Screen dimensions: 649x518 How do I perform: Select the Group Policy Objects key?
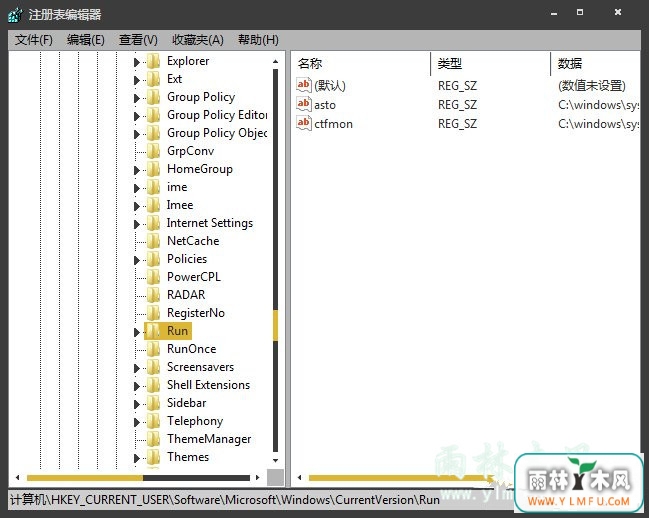tap(217, 133)
